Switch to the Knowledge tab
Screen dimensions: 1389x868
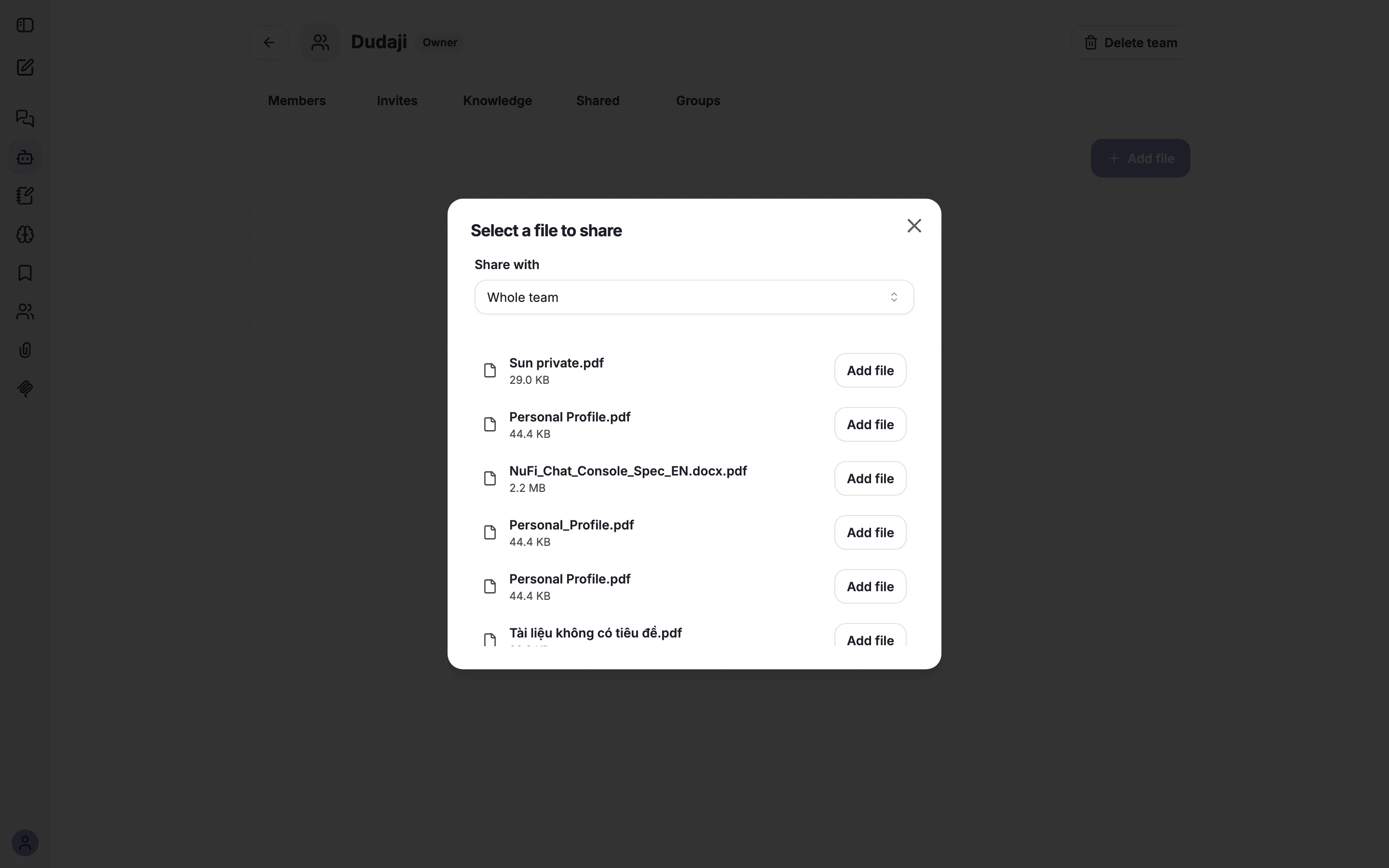(497, 100)
